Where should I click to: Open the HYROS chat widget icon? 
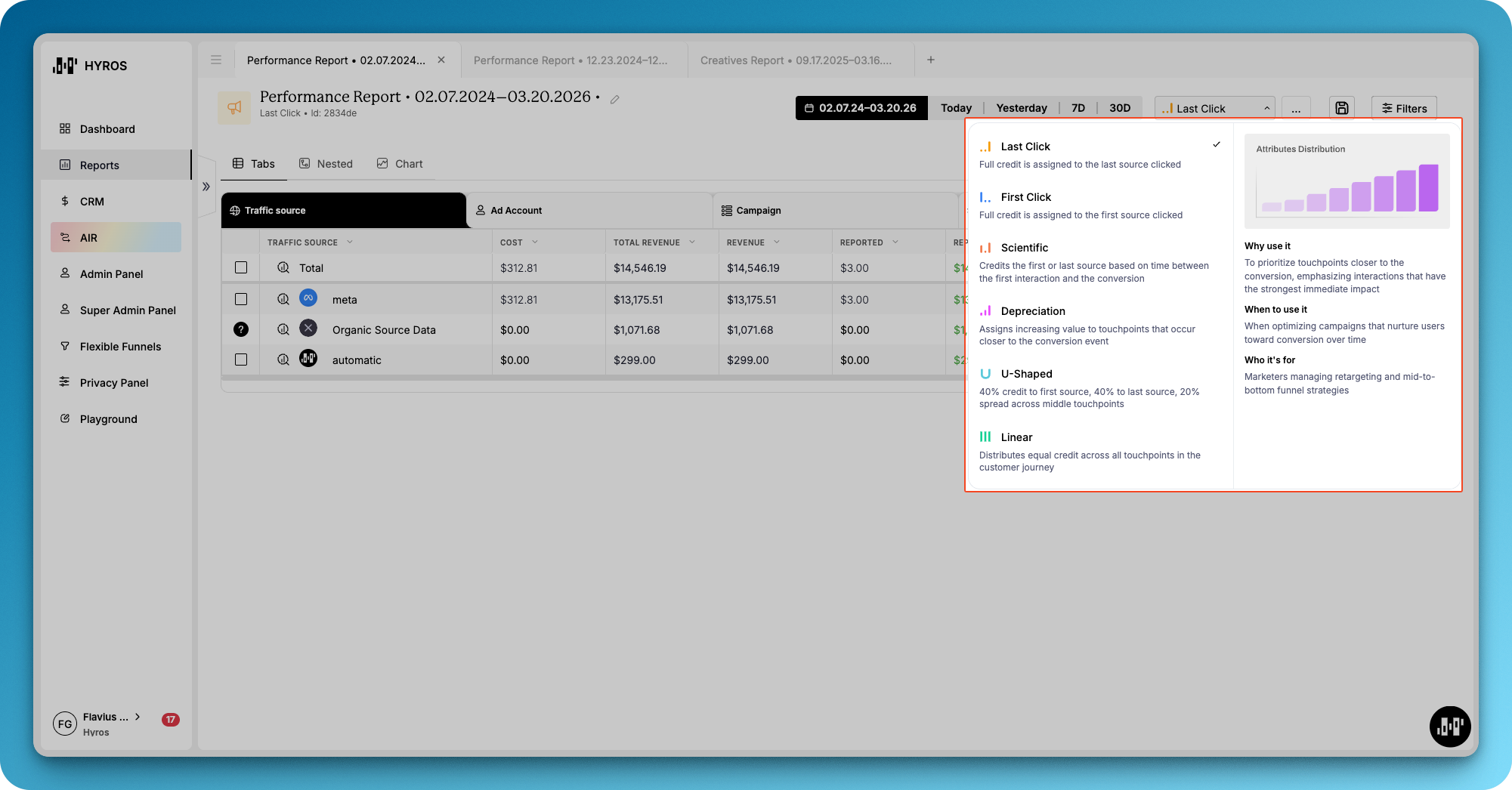point(1449,727)
